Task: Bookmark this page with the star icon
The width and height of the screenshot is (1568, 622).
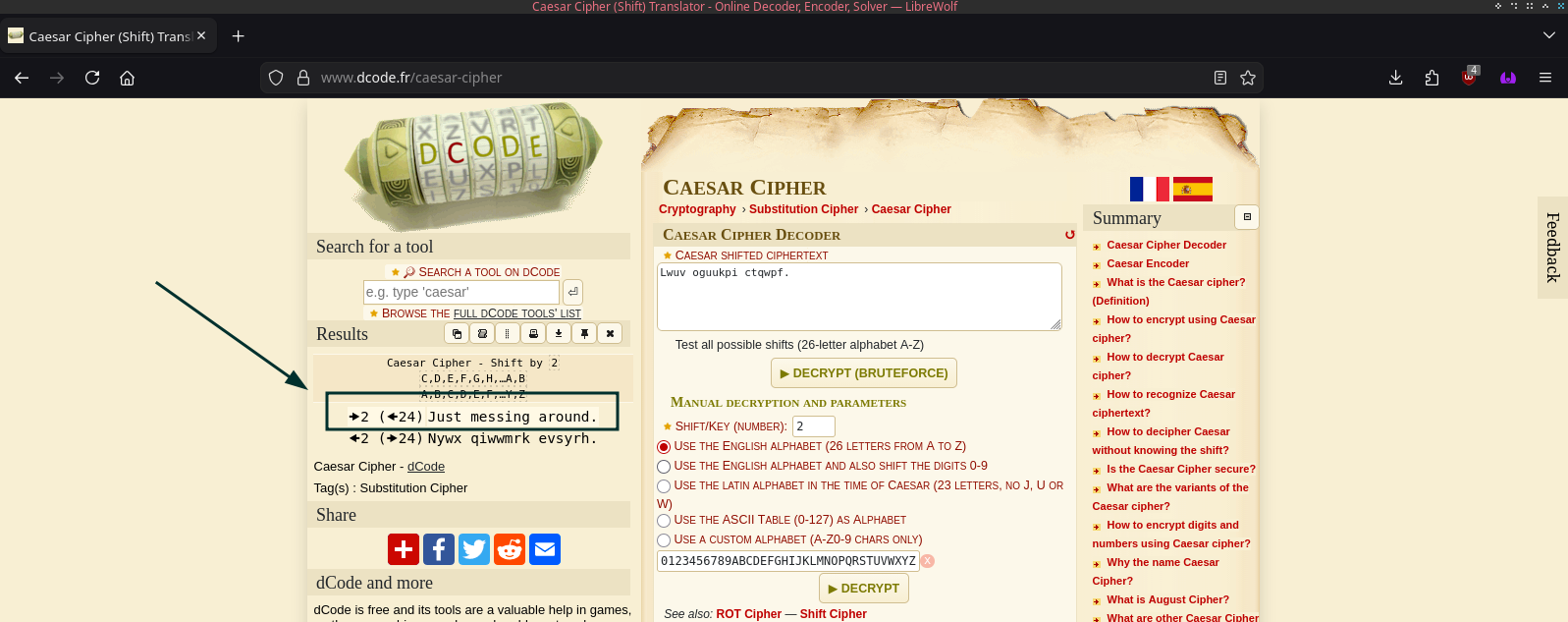Action: coord(1248,78)
